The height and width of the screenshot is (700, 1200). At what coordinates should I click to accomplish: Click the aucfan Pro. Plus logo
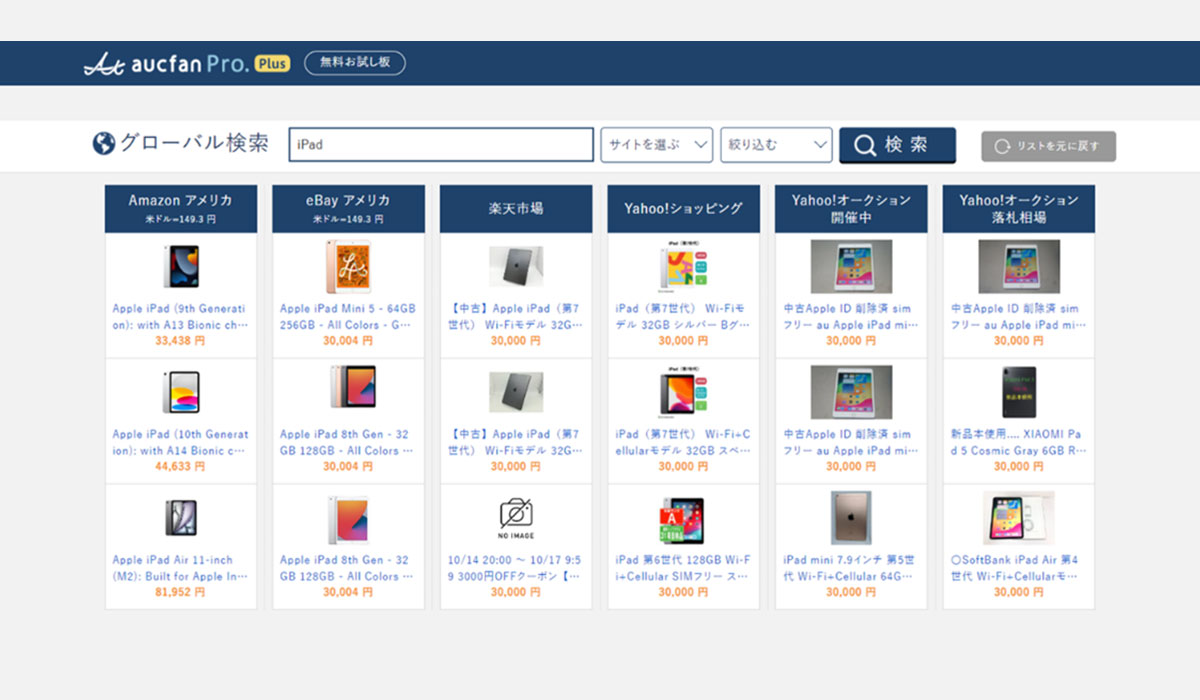[x=187, y=64]
